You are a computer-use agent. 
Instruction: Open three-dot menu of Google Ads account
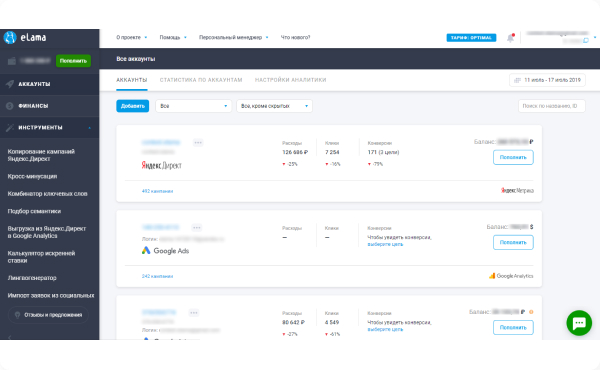click(x=197, y=228)
